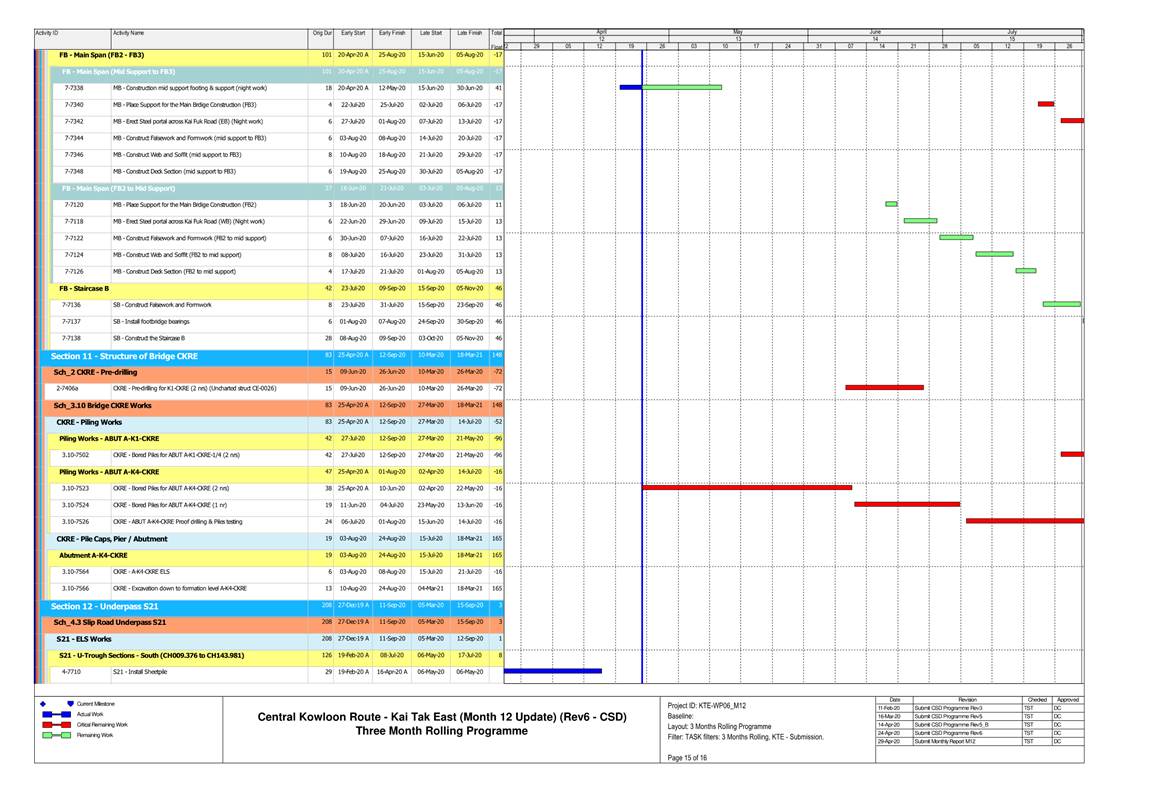Click the Early Start column header
Screen dimensions: 1149x812
pyautogui.click(x=352, y=33)
